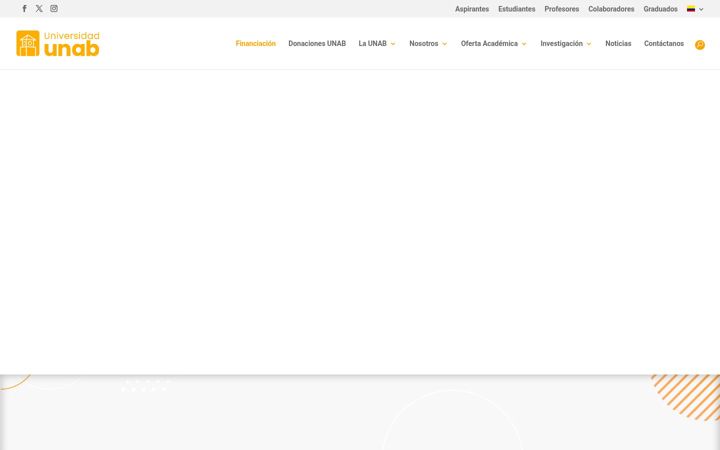
Task: Open the Donaciones UNAB menu item
Action: [317, 44]
